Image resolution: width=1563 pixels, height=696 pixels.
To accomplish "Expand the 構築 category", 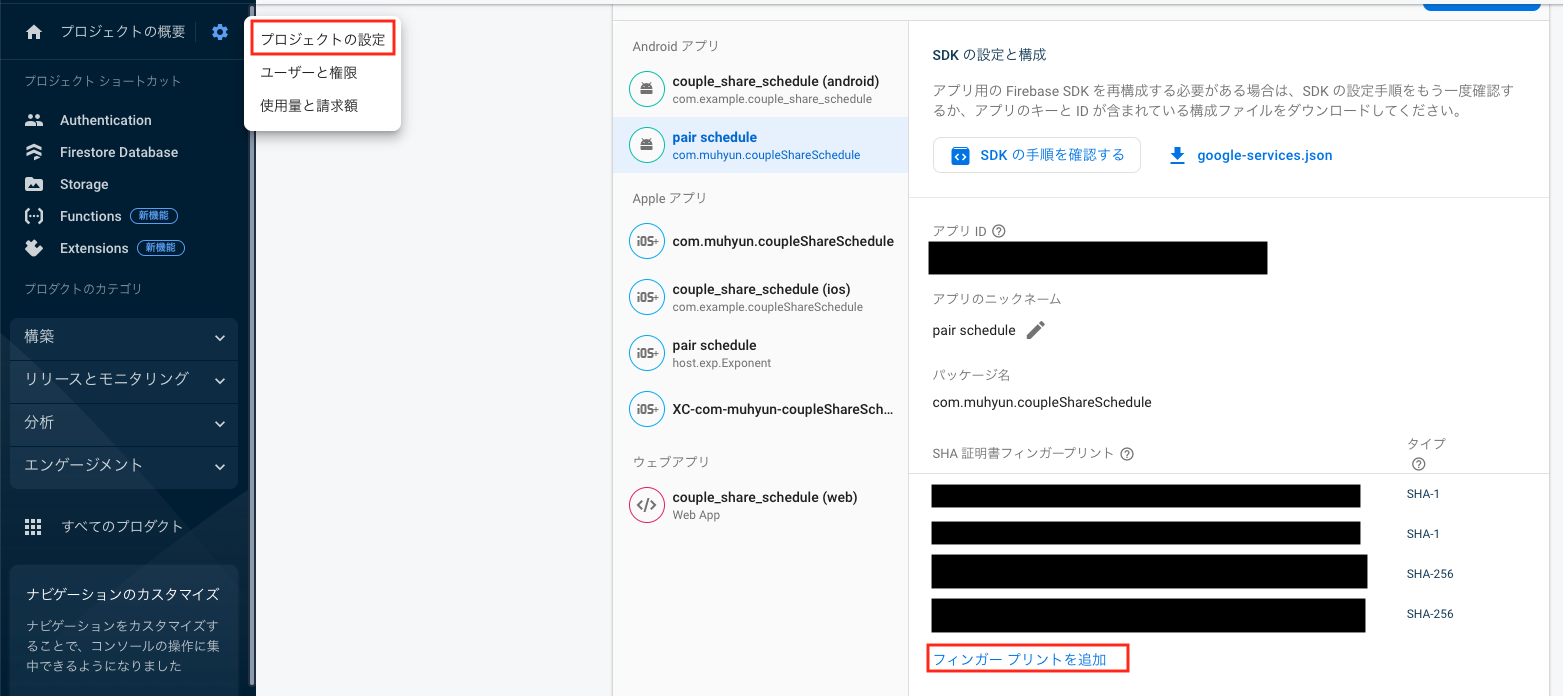I will tap(124, 338).
